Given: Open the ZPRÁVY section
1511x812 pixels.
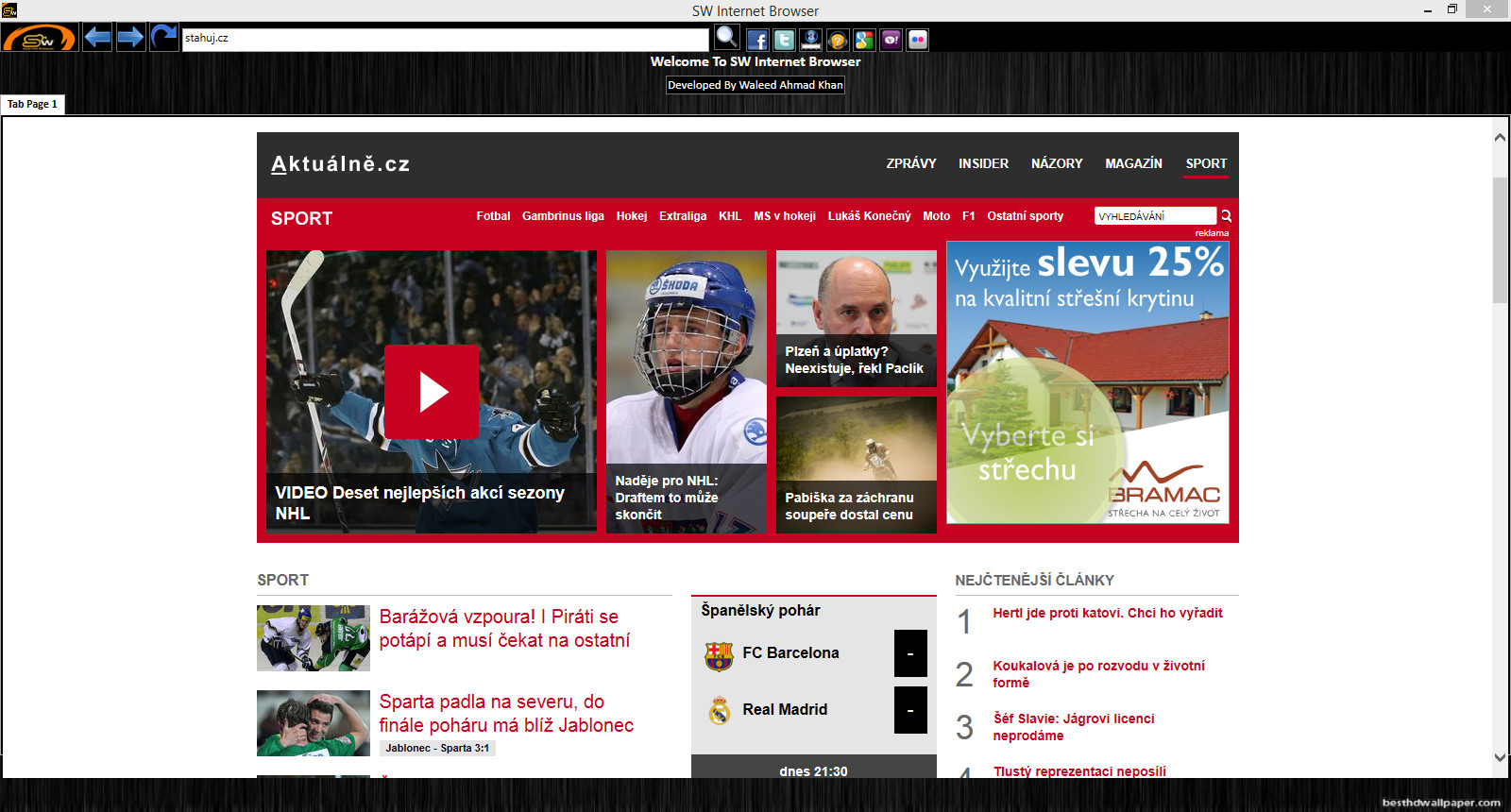Looking at the screenshot, I should point(911,163).
